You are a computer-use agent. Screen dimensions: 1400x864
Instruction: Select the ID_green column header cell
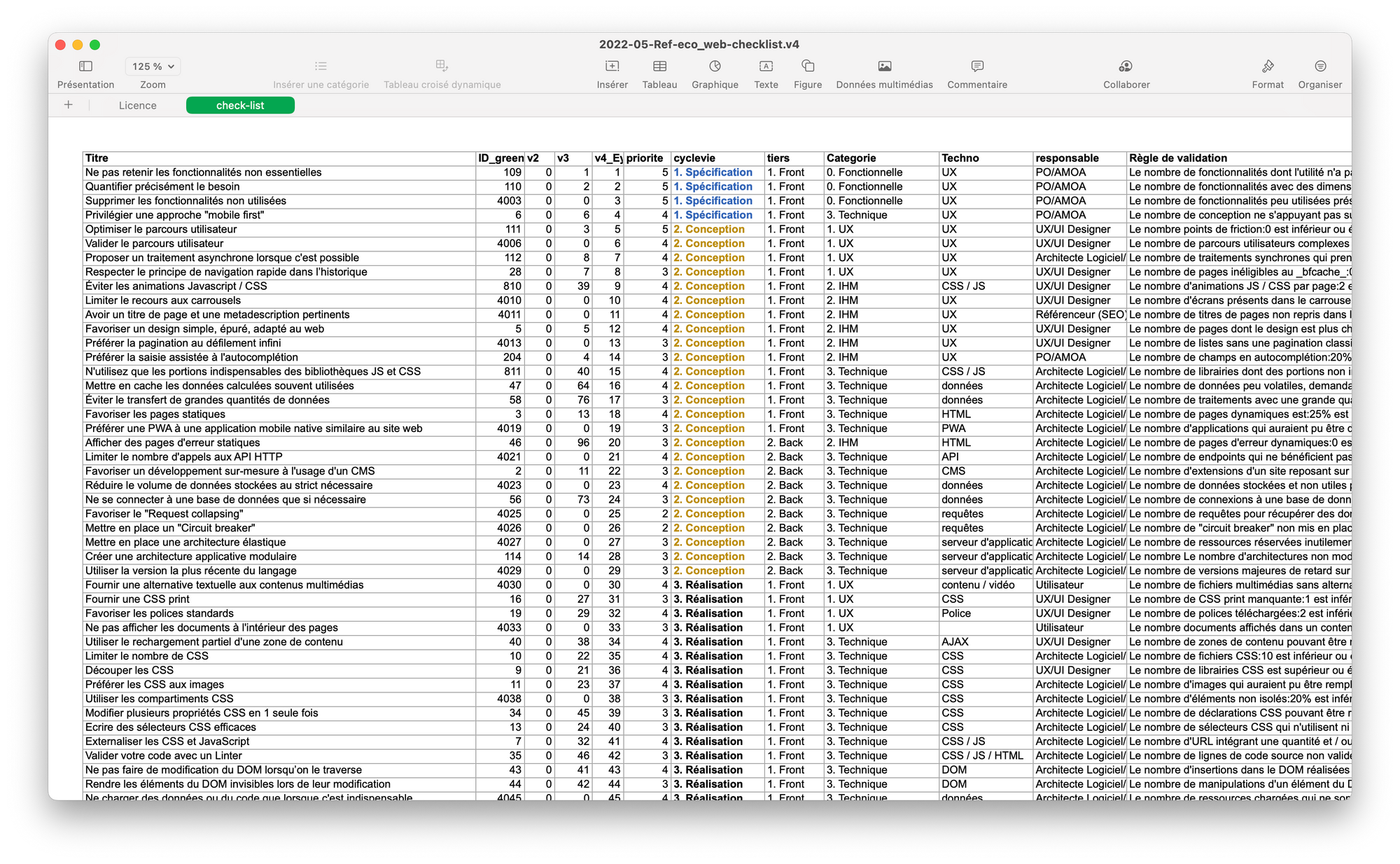(500, 158)
